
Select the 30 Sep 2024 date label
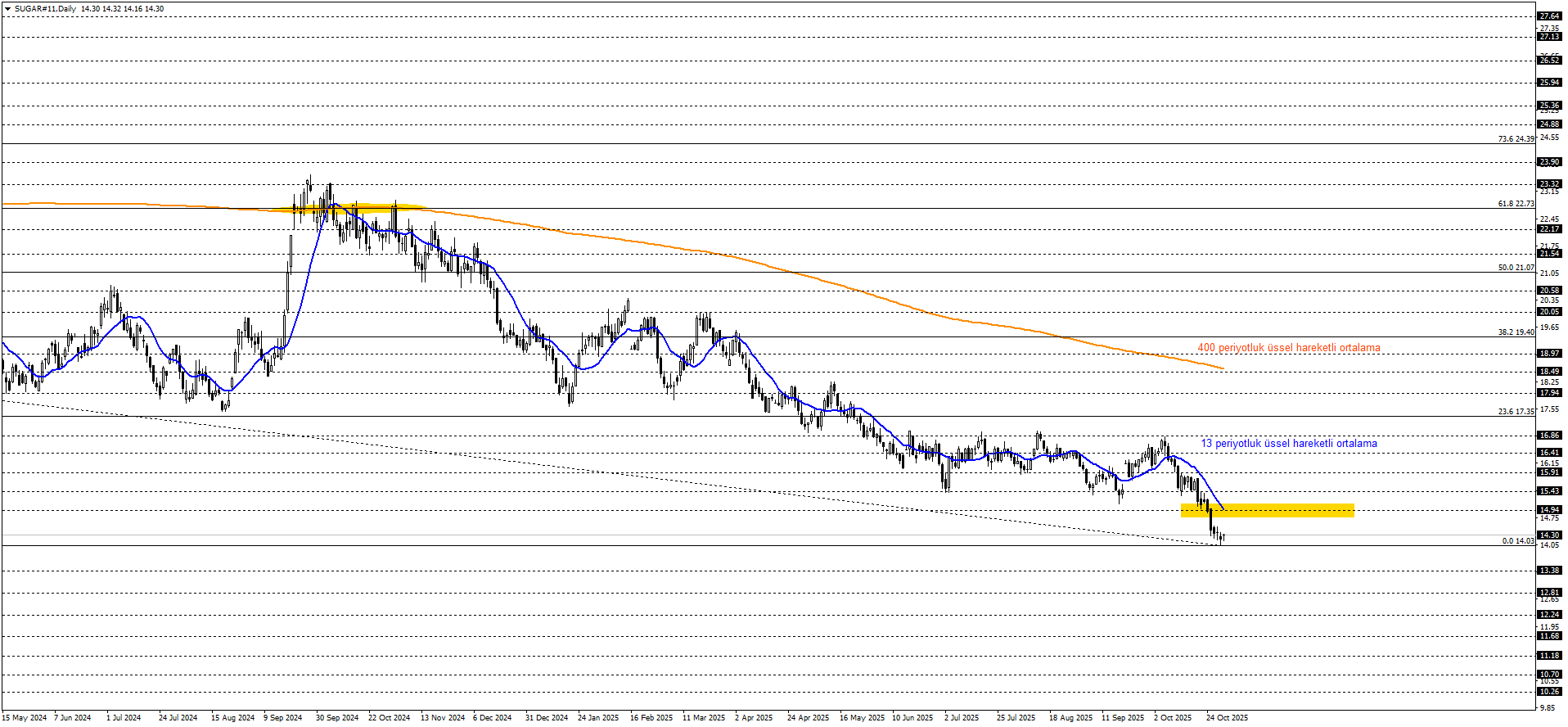point(337,718)
